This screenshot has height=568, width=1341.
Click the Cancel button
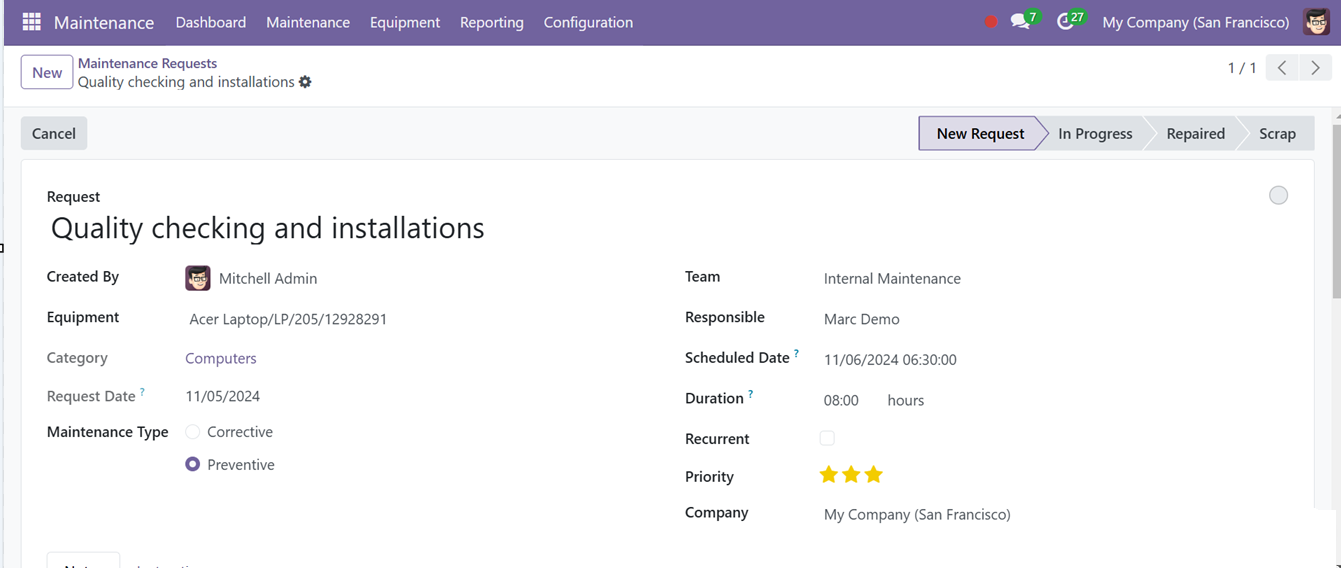point(54,133)
